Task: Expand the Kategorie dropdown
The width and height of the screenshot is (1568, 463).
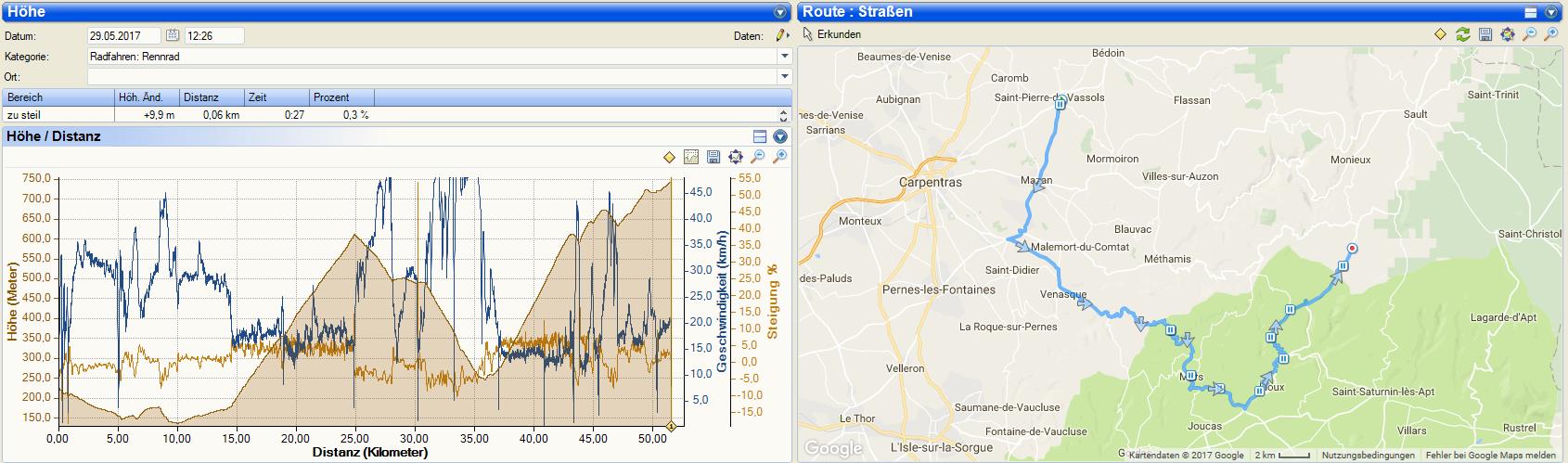Action: pos(784,57)
